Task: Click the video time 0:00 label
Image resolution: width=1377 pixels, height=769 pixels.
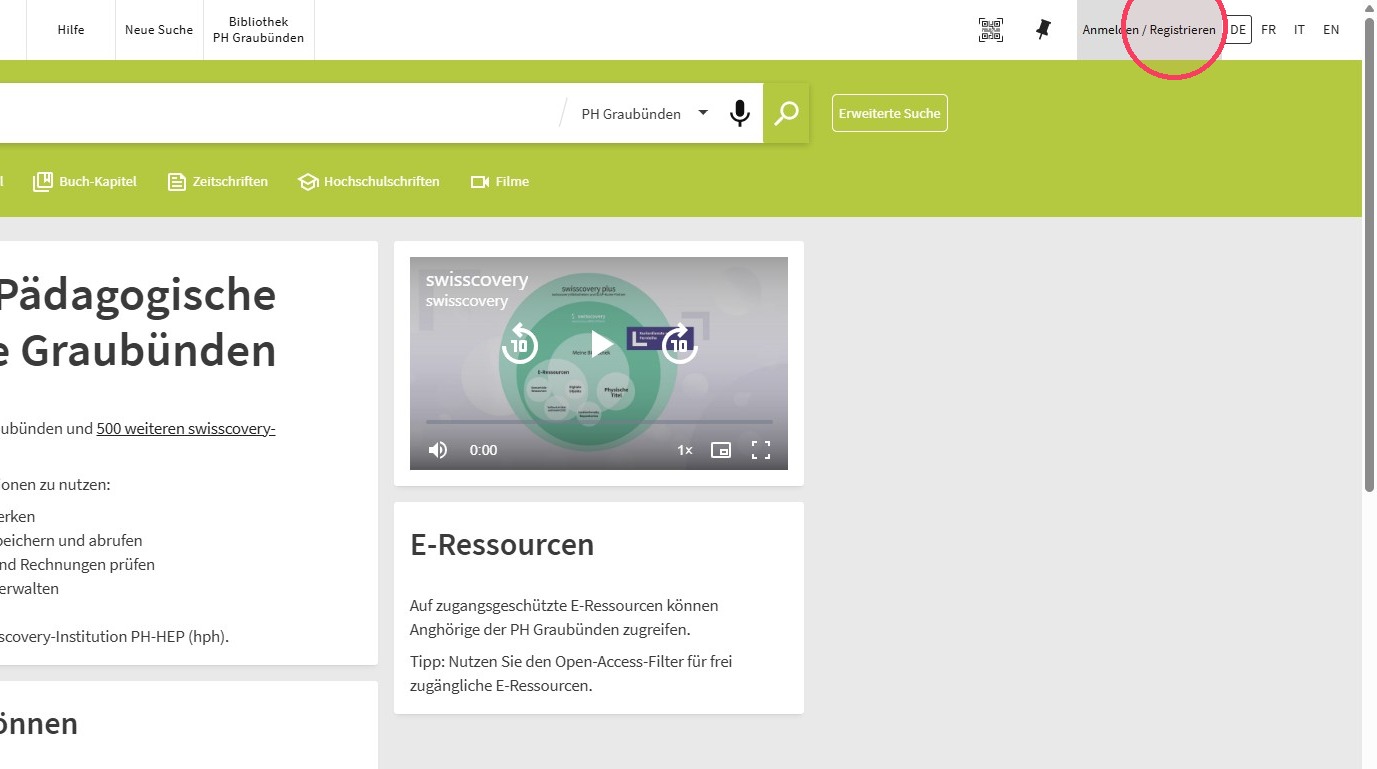Action: (x=484, y=450)
